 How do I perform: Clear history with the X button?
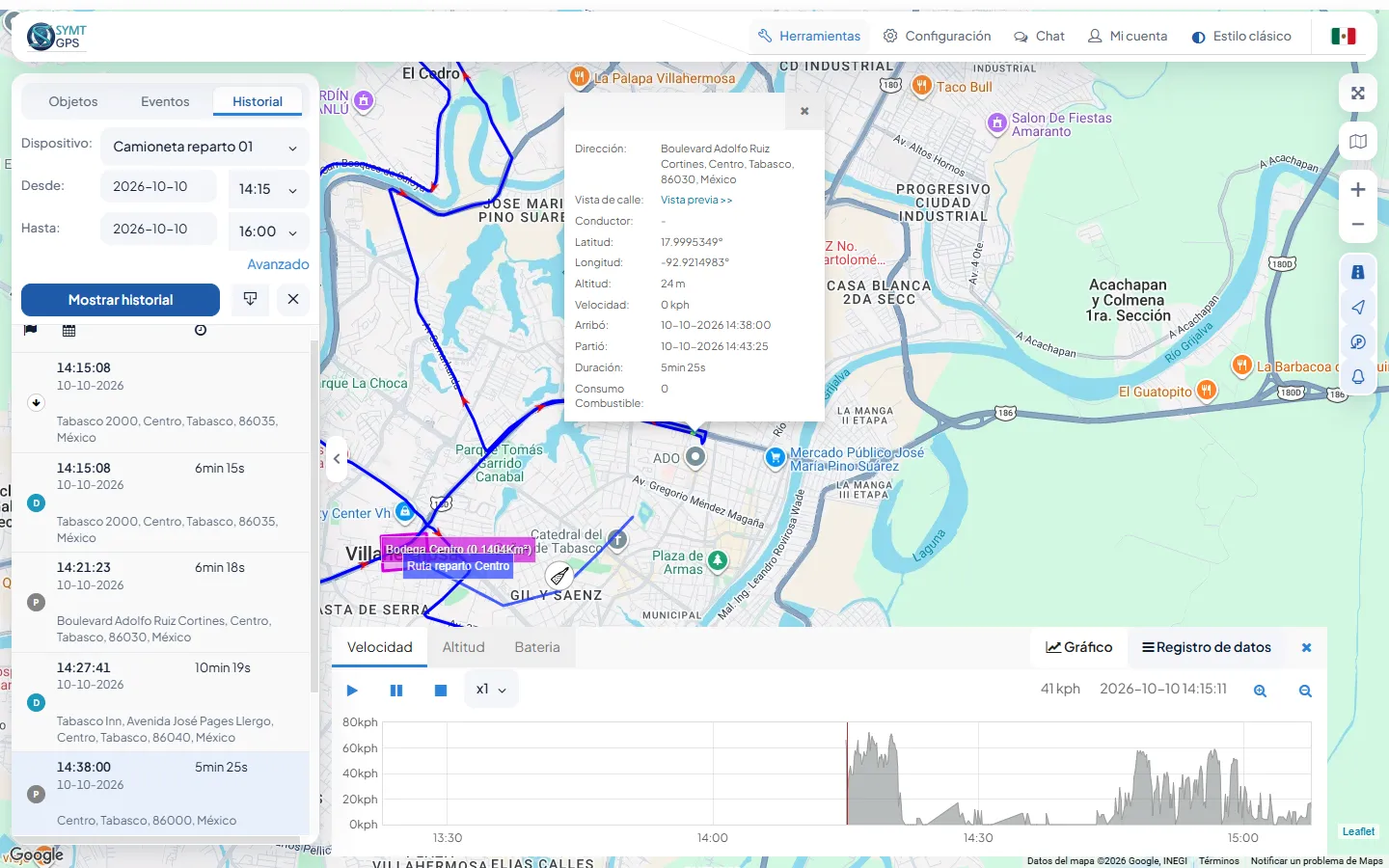tap(293, 300)
